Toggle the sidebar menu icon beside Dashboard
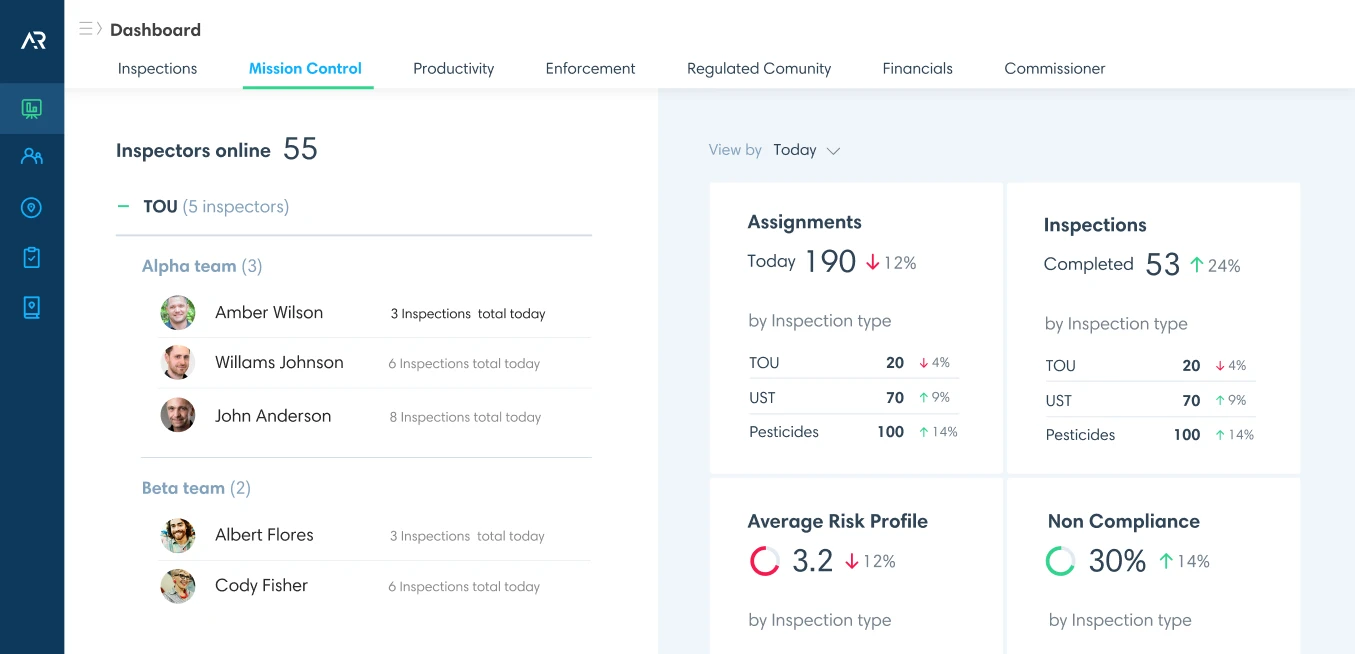Image resolution: width=1355 pixels, height=654 pixels. pyautogui.click(x=90, y=29)
